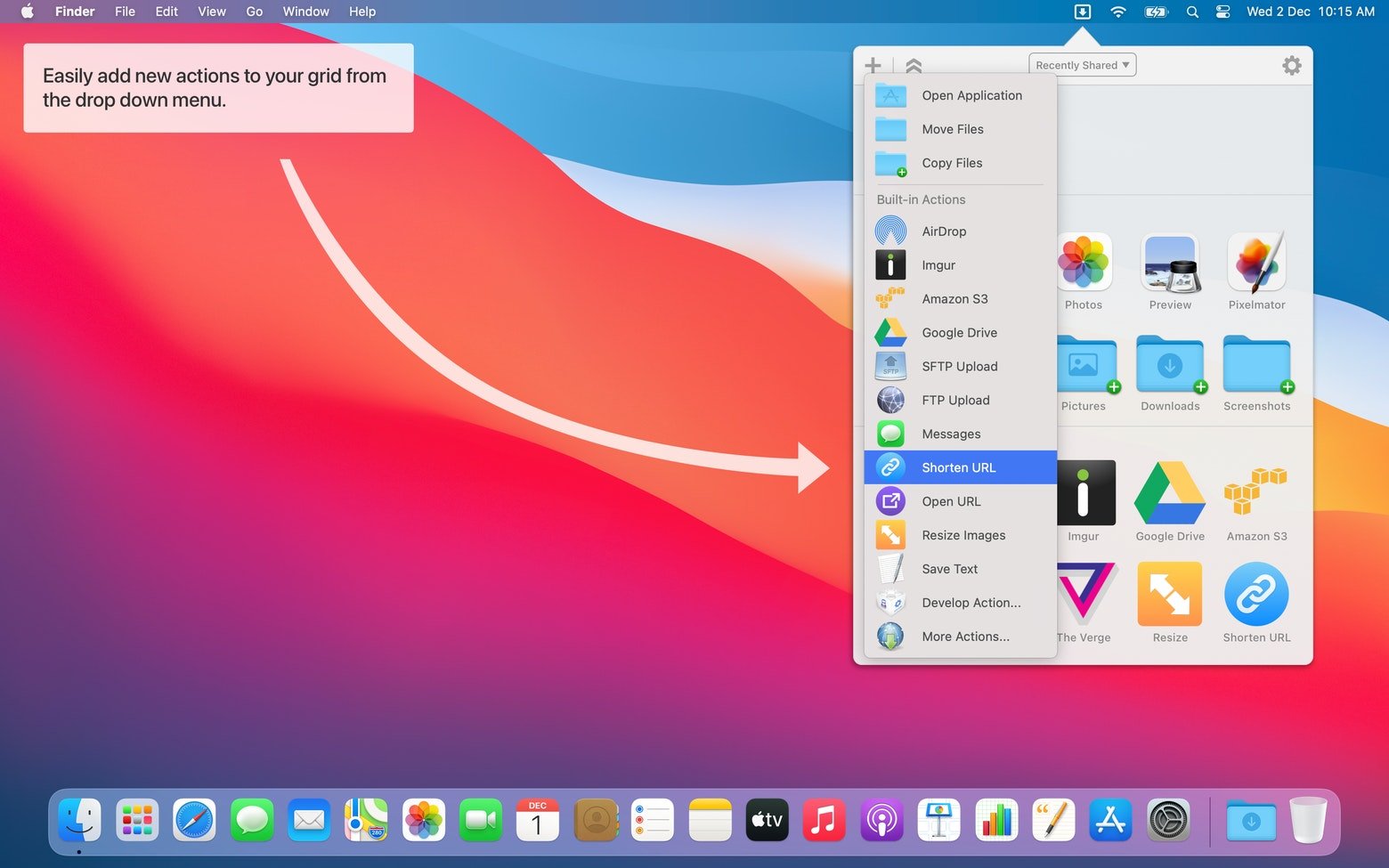Choose AirDrop from built-in actions

point(944,231)
